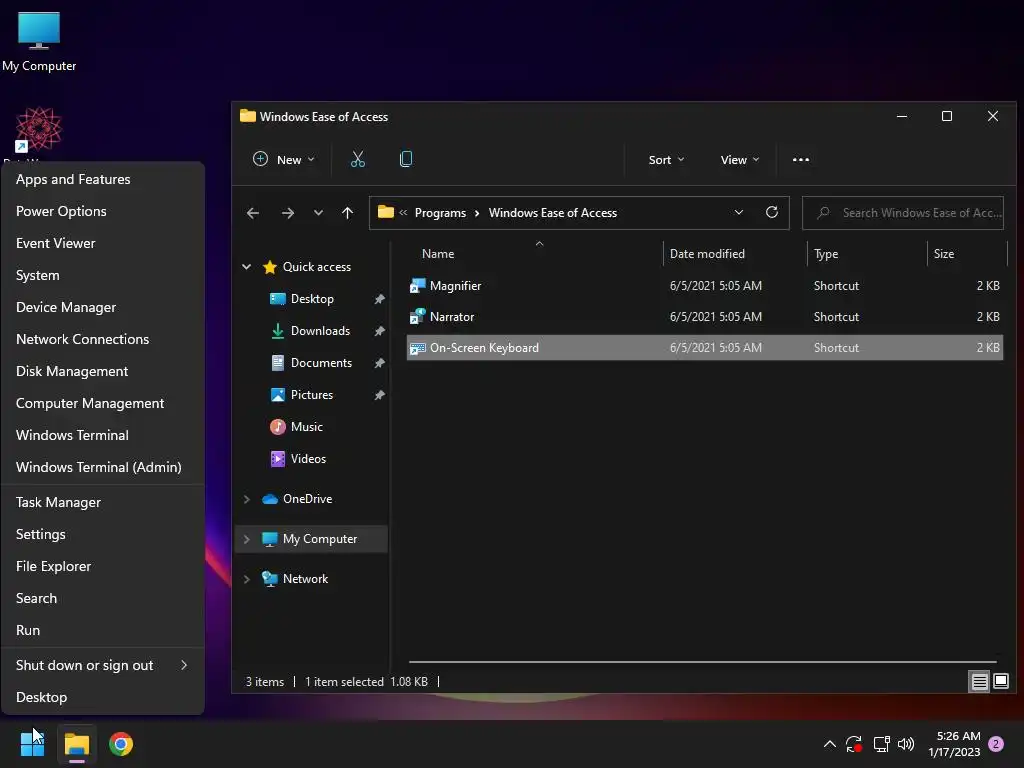The height and width of the screenshot is (768, 1024).
Task: Click the network tray icon
Action: pyautogui.click(x=881, y=744)
